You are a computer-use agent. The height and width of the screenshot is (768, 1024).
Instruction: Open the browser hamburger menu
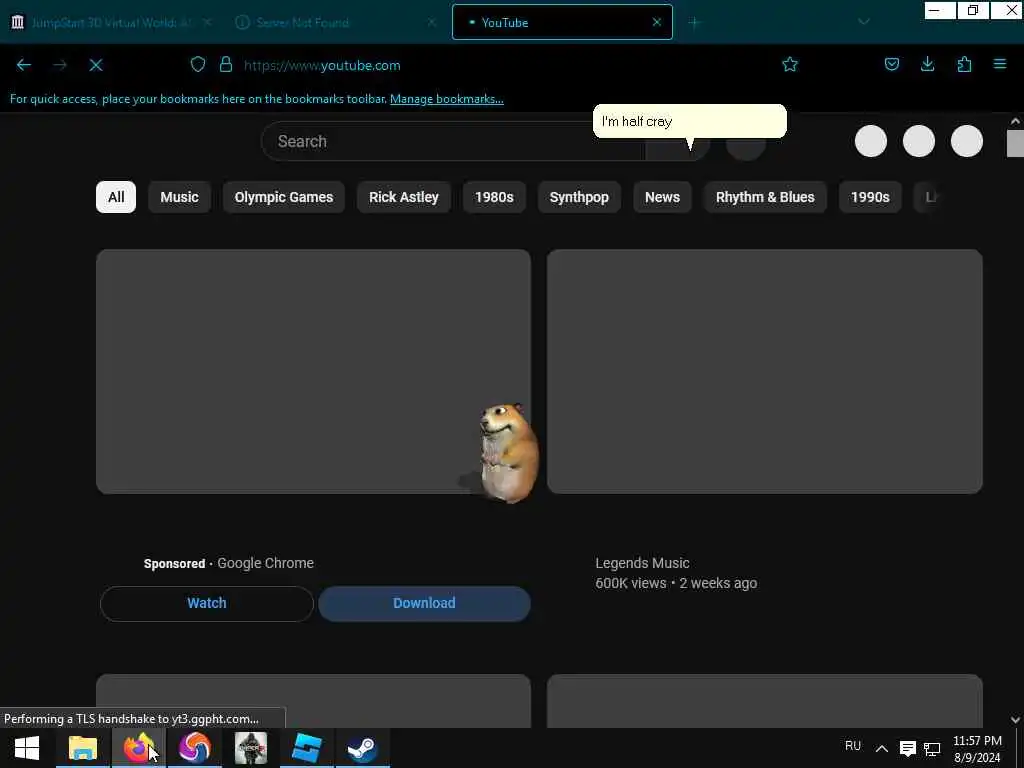(1000, 64)
